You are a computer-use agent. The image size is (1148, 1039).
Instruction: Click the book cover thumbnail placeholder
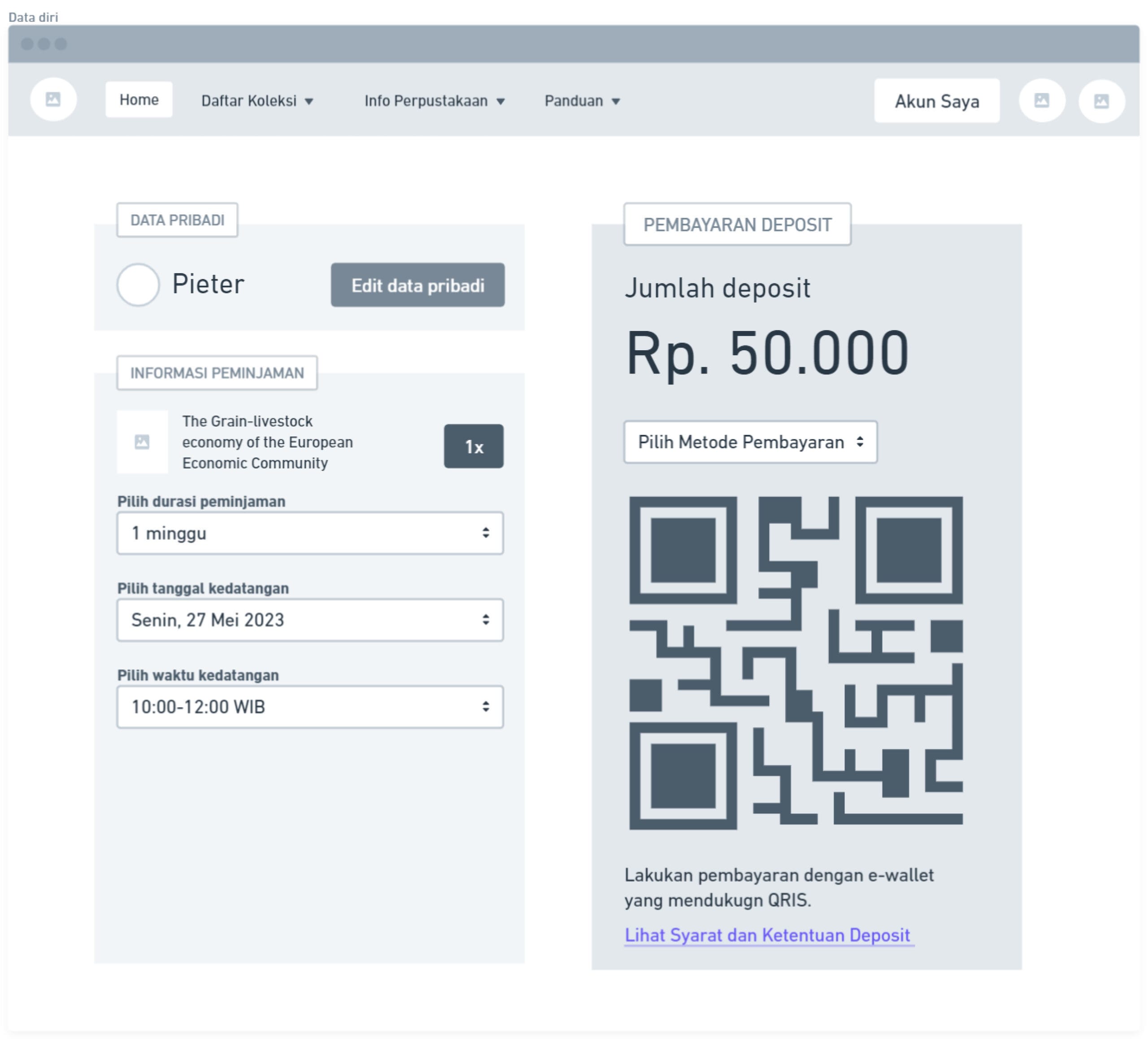pyautogui.click(x=142, y=442)
